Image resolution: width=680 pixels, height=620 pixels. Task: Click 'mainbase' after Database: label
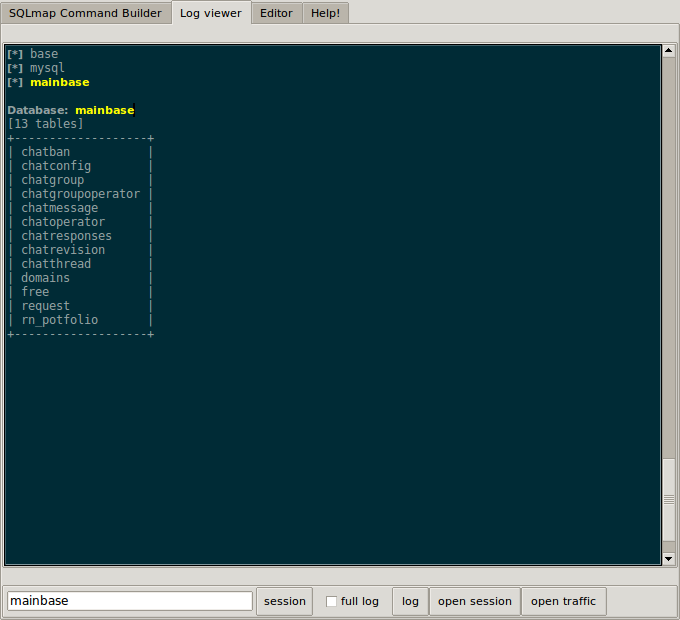[x=105, y=110]
